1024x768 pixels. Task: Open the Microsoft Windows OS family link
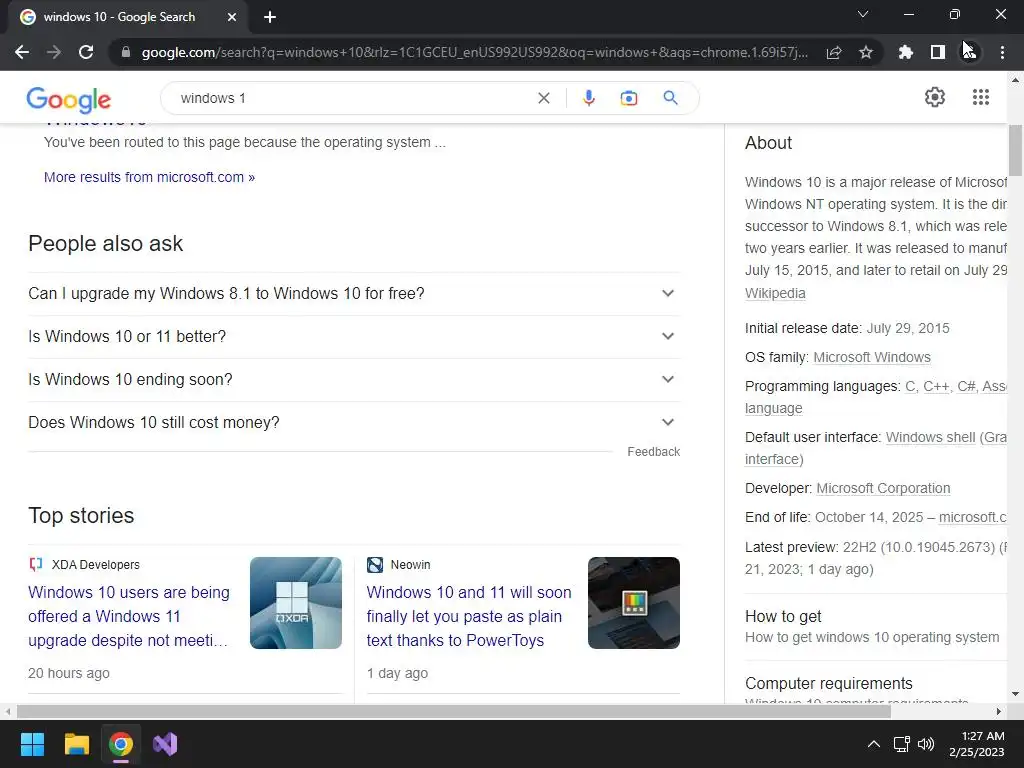pyautogui.click(x=872, y=357)
